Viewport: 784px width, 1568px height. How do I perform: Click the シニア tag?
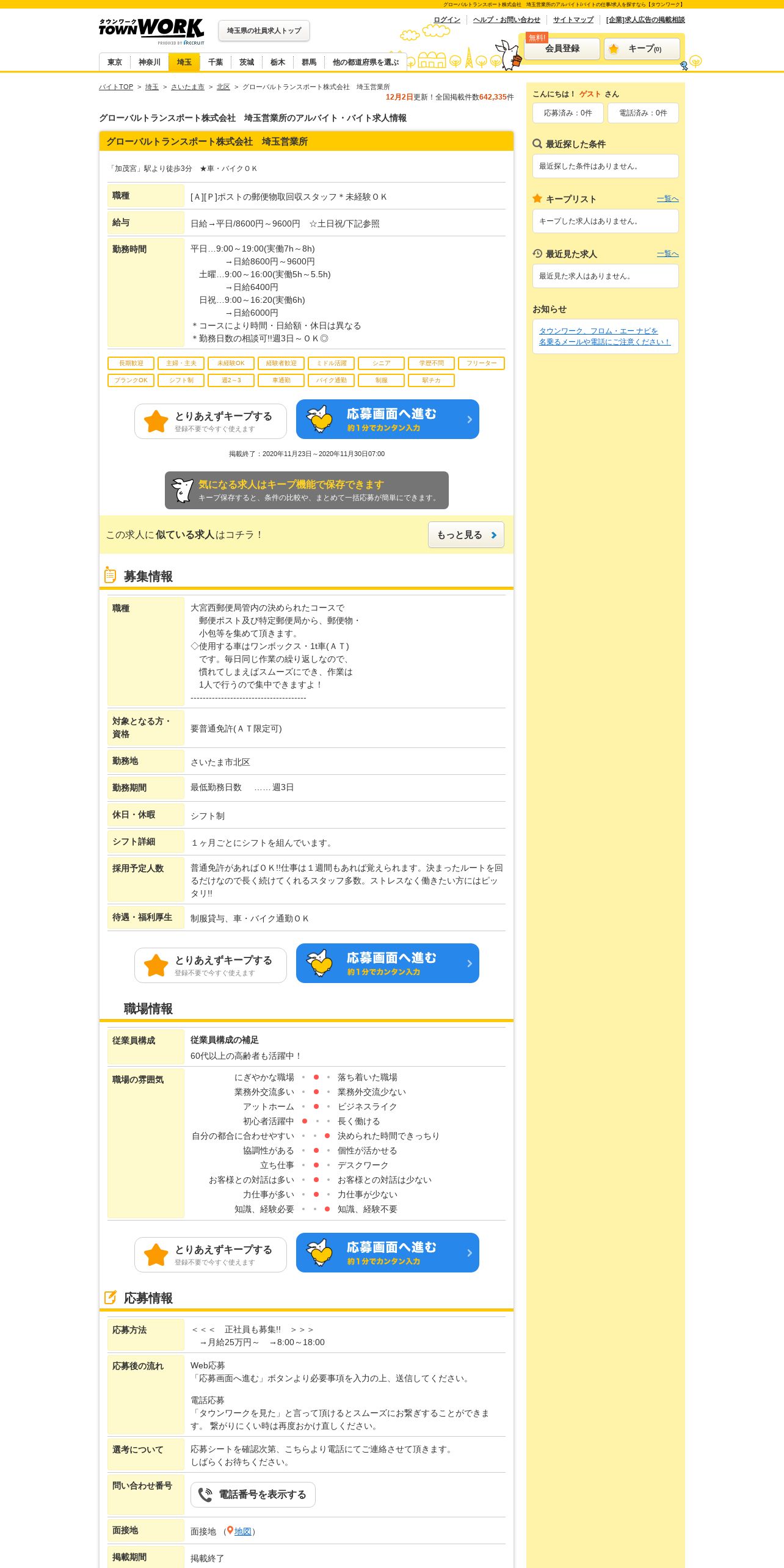coord(382,363)
